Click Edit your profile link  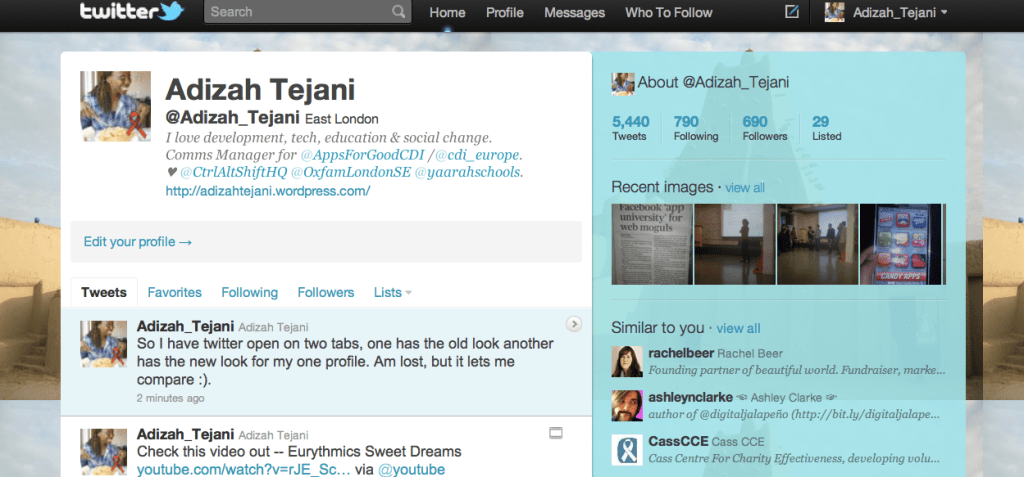click(138, 242)
